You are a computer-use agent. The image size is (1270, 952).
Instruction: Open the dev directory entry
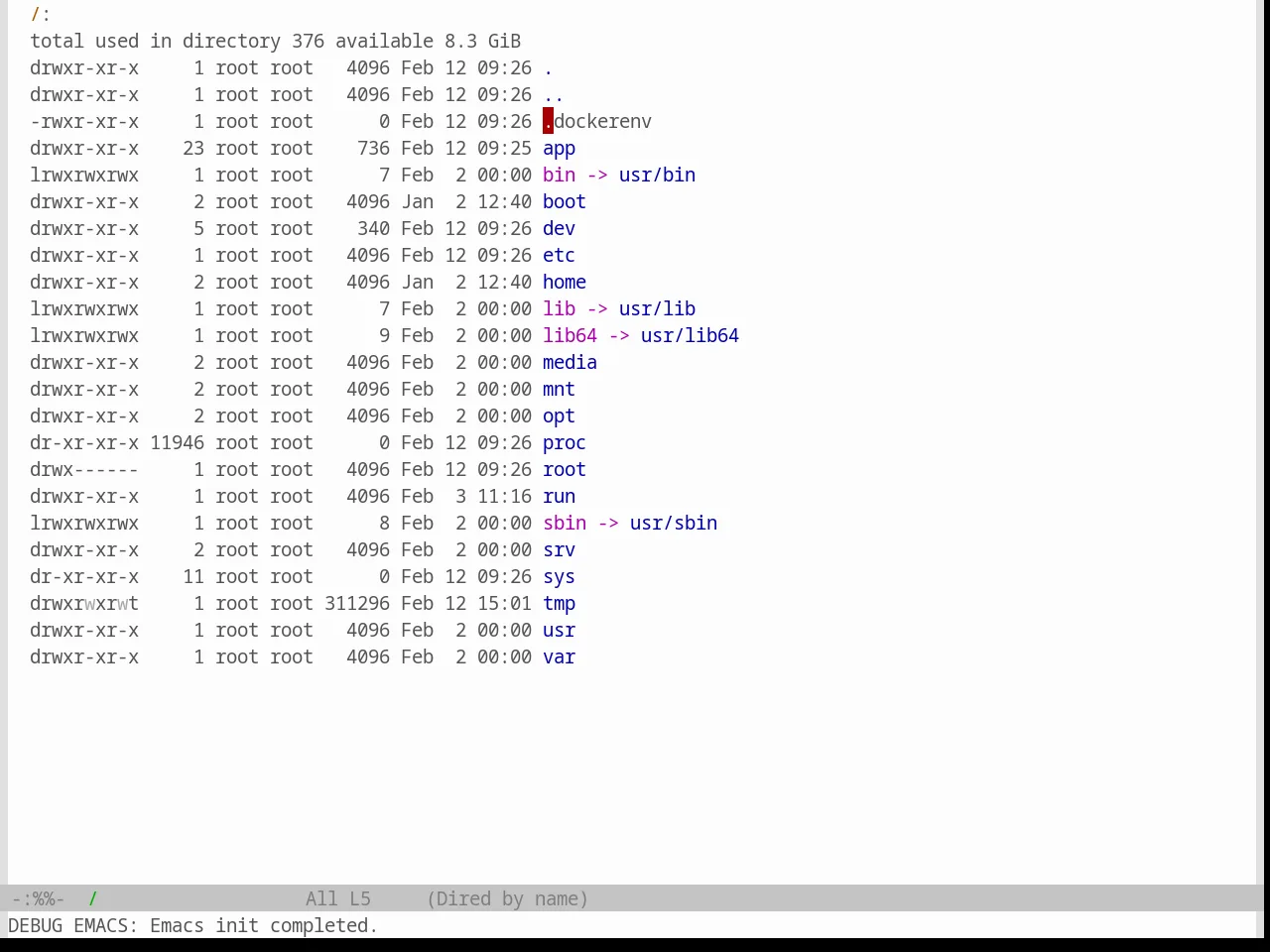[559, 229]
